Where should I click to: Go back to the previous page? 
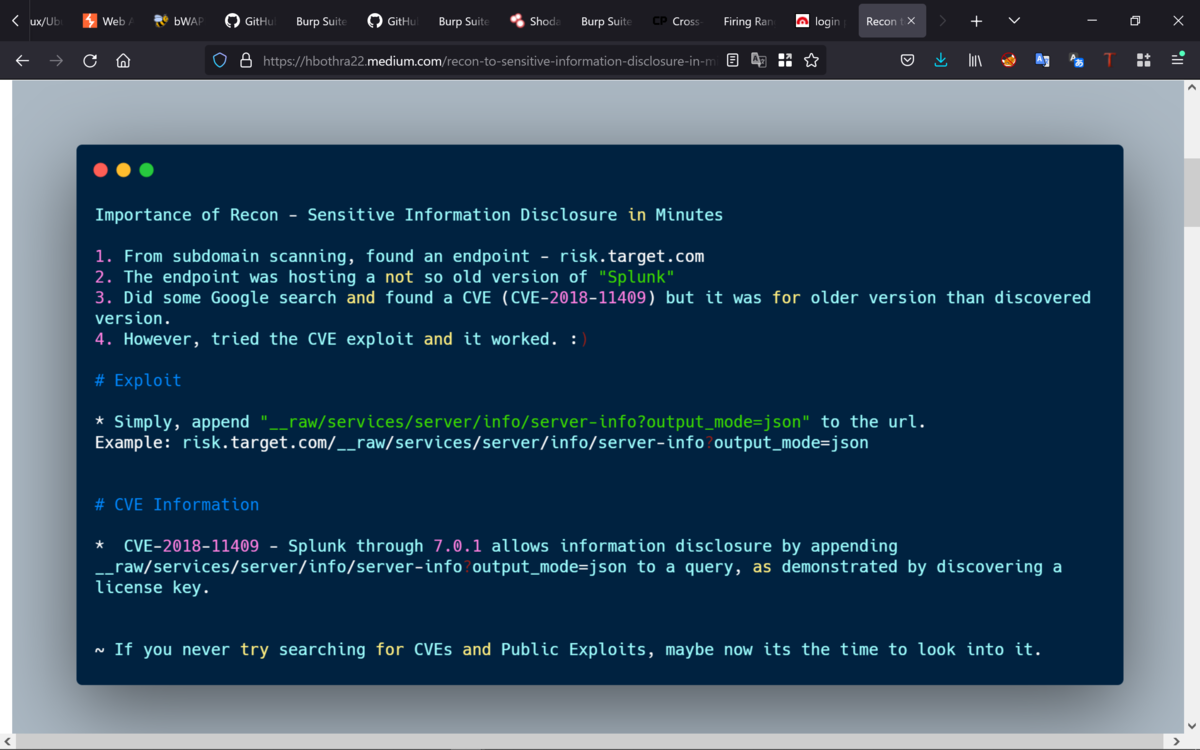(22, 61)
